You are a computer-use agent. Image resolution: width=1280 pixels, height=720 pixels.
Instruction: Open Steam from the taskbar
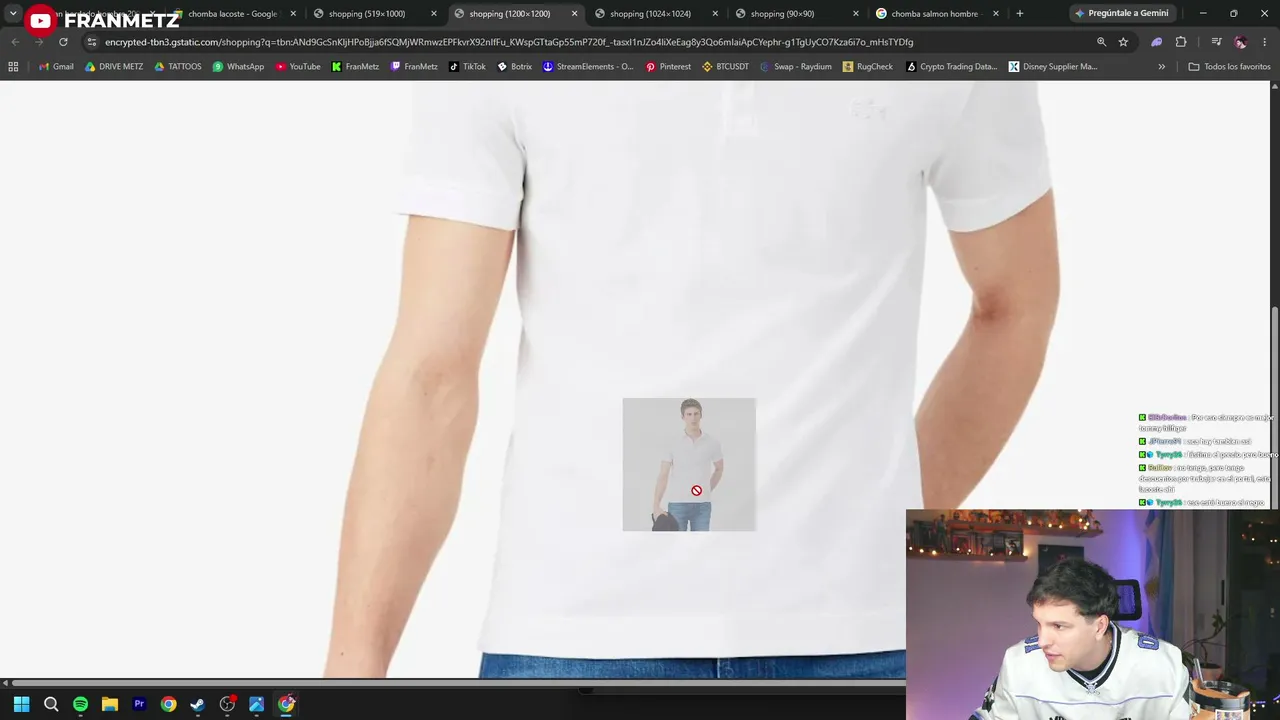pos(198,704)
